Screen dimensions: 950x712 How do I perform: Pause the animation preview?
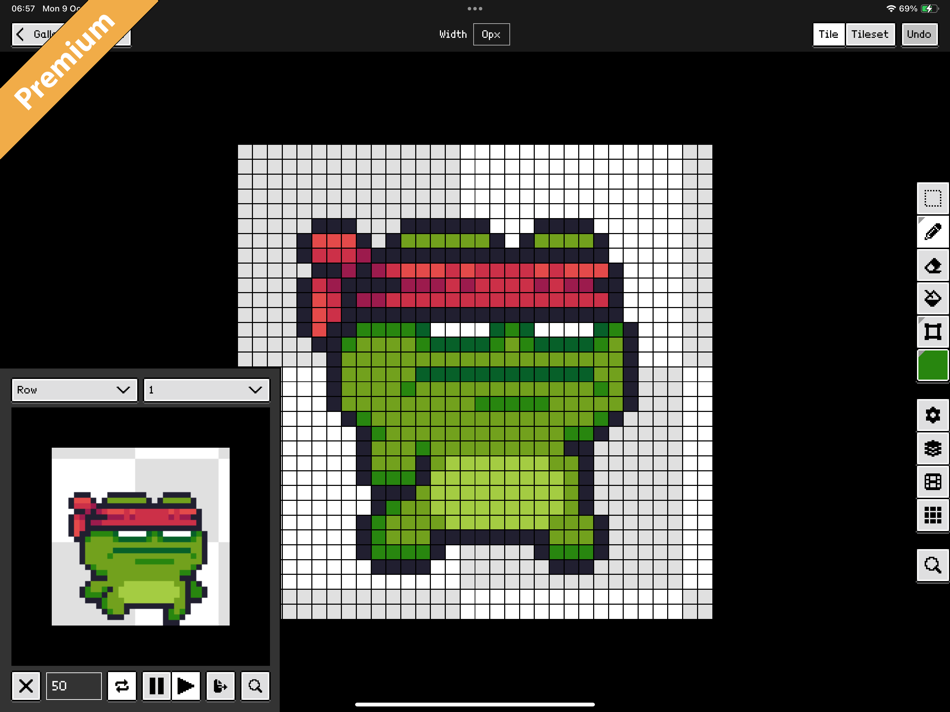coord(156,686)
